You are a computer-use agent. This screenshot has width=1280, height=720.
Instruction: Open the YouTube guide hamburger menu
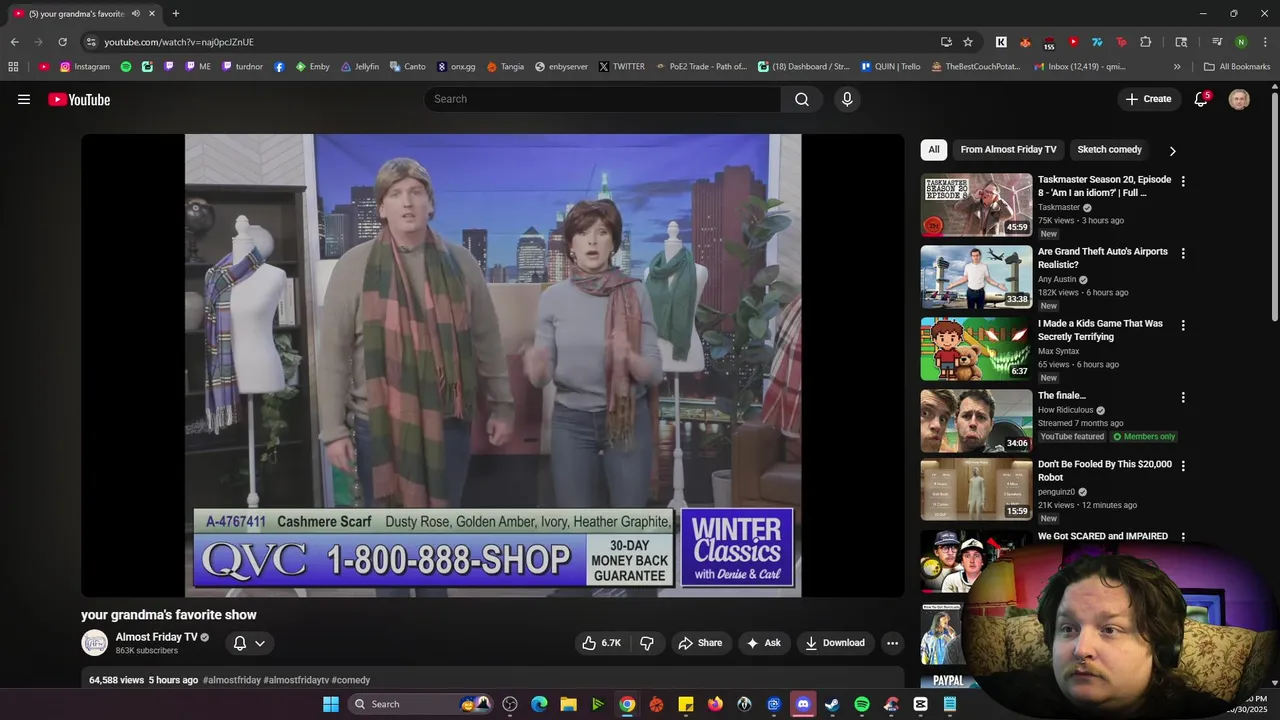24,99
